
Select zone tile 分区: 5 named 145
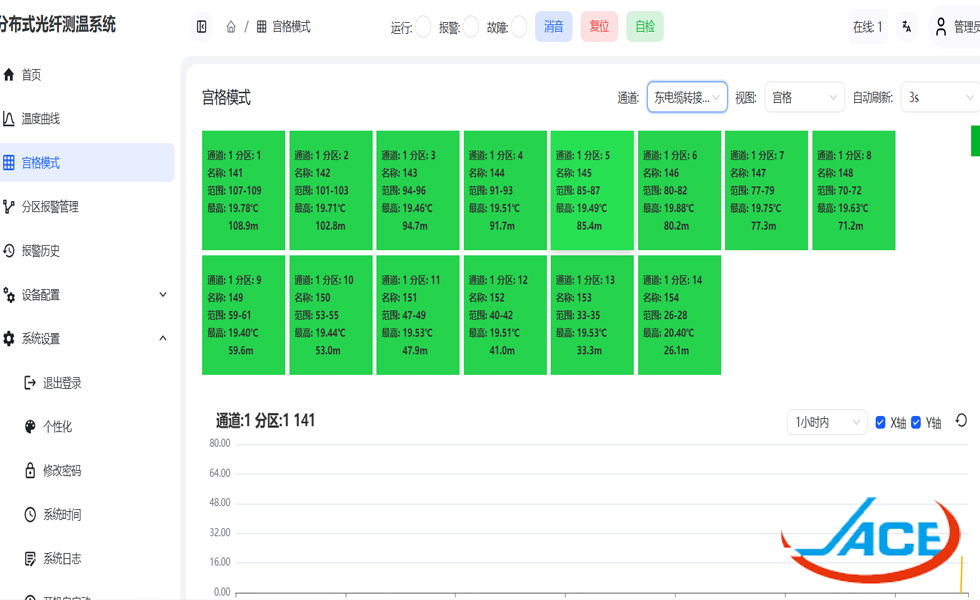[x=592, y=191]
